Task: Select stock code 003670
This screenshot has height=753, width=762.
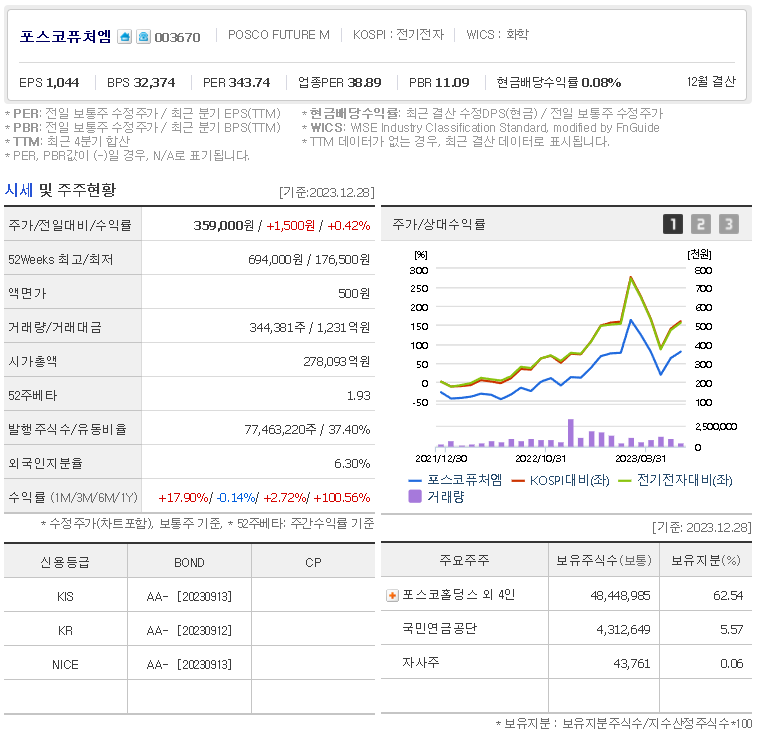Action: click(177, 37)
